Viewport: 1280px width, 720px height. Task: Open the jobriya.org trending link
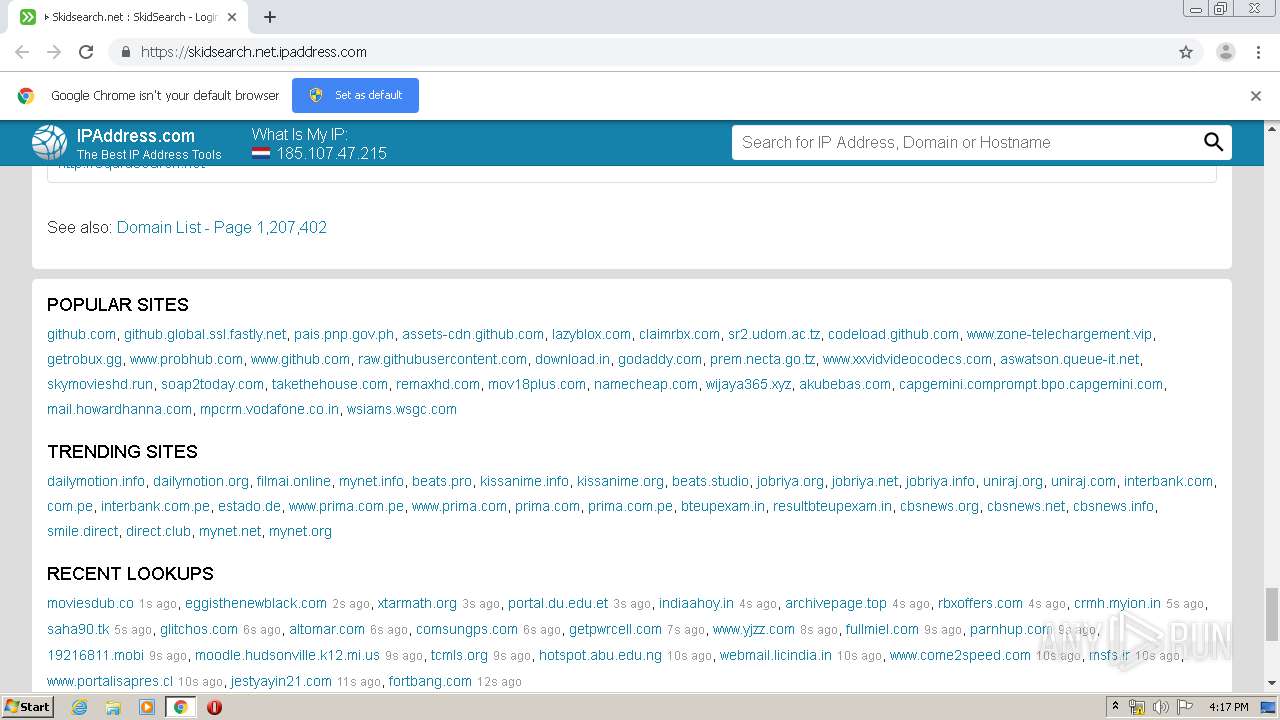click(790, 481)
